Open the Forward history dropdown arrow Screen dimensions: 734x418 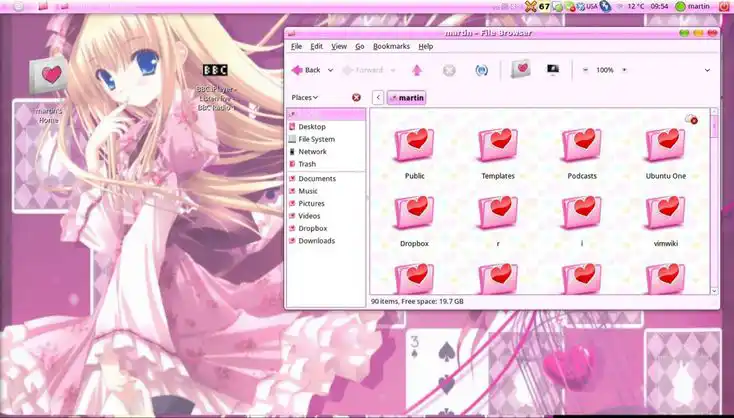[393, 70]
